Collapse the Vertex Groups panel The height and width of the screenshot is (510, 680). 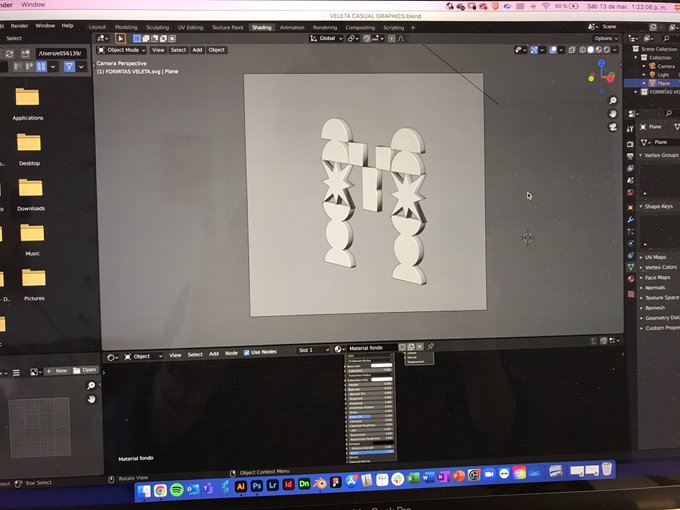(x=641, y=155)
